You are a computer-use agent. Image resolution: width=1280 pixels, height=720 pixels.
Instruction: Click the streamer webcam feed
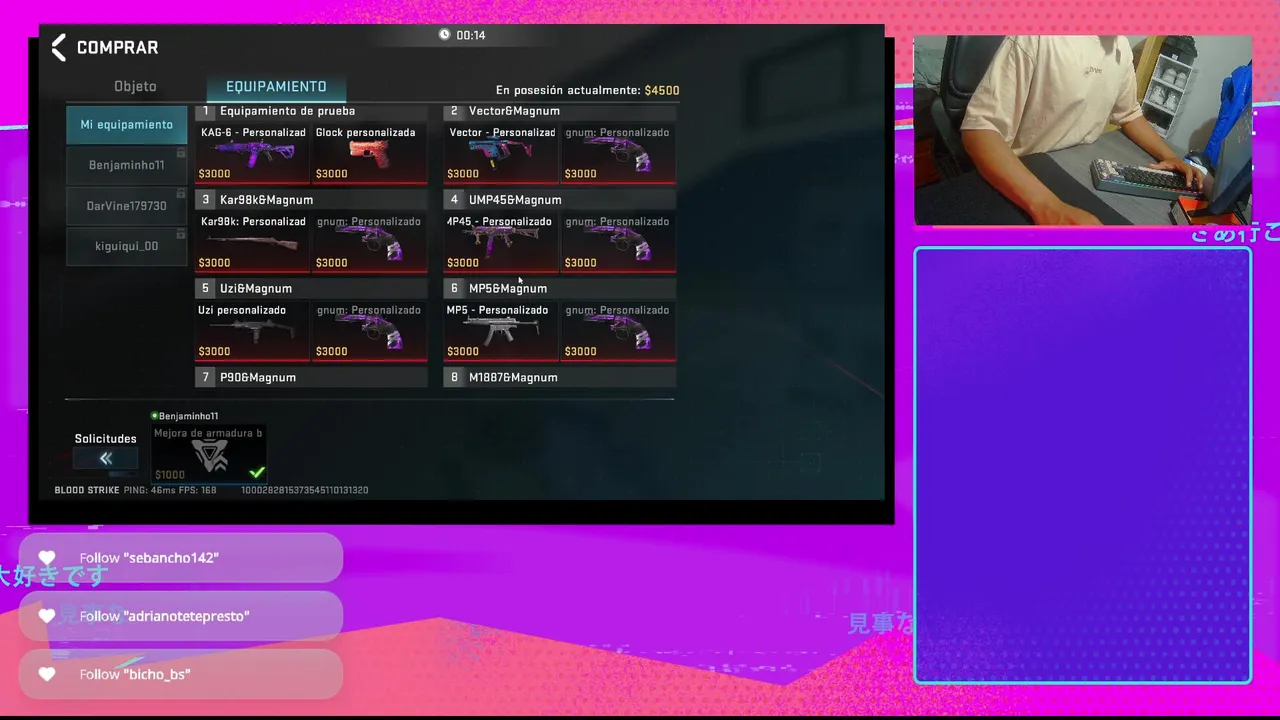[x=1082, y=131]
